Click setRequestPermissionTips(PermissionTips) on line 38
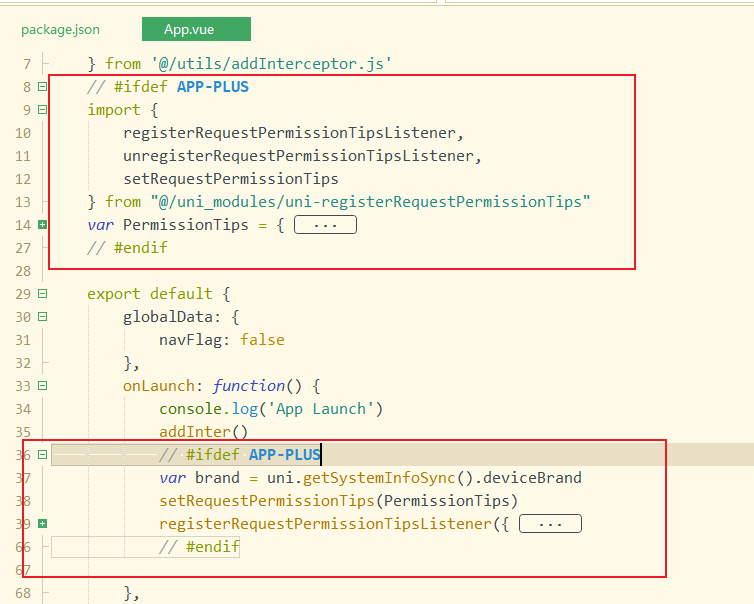 (x=337, y=501)
